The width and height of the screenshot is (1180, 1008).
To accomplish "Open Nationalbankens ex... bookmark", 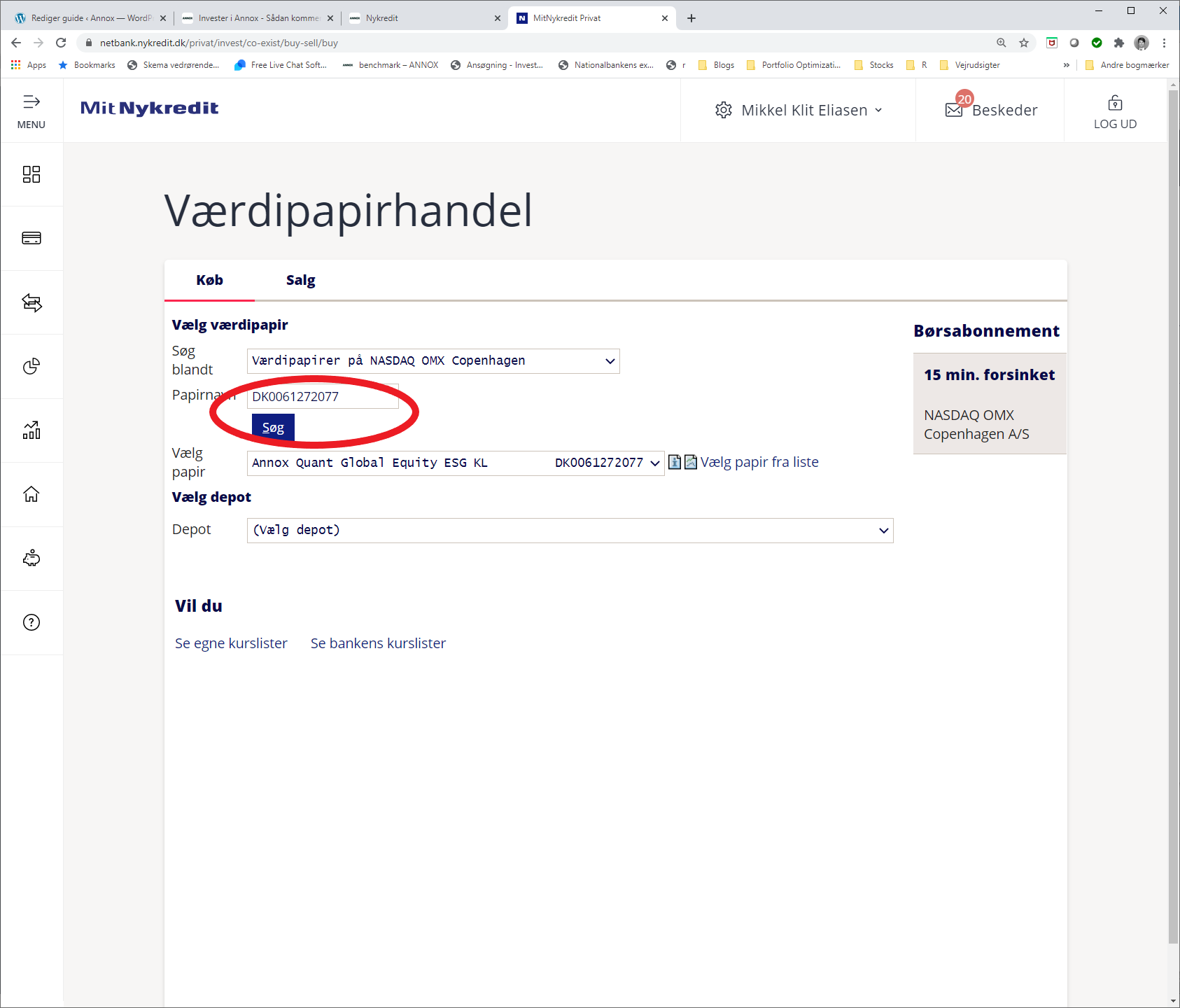I will click(x=606, y=65).
